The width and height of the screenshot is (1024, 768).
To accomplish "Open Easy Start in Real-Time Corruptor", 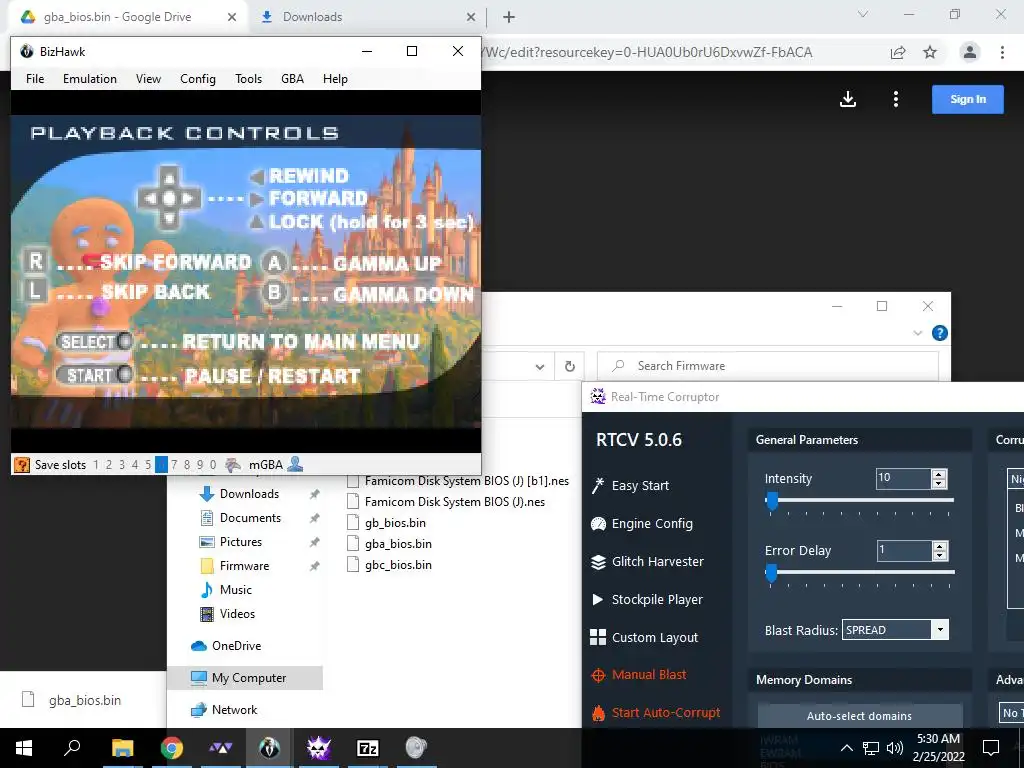I will 630,485.
